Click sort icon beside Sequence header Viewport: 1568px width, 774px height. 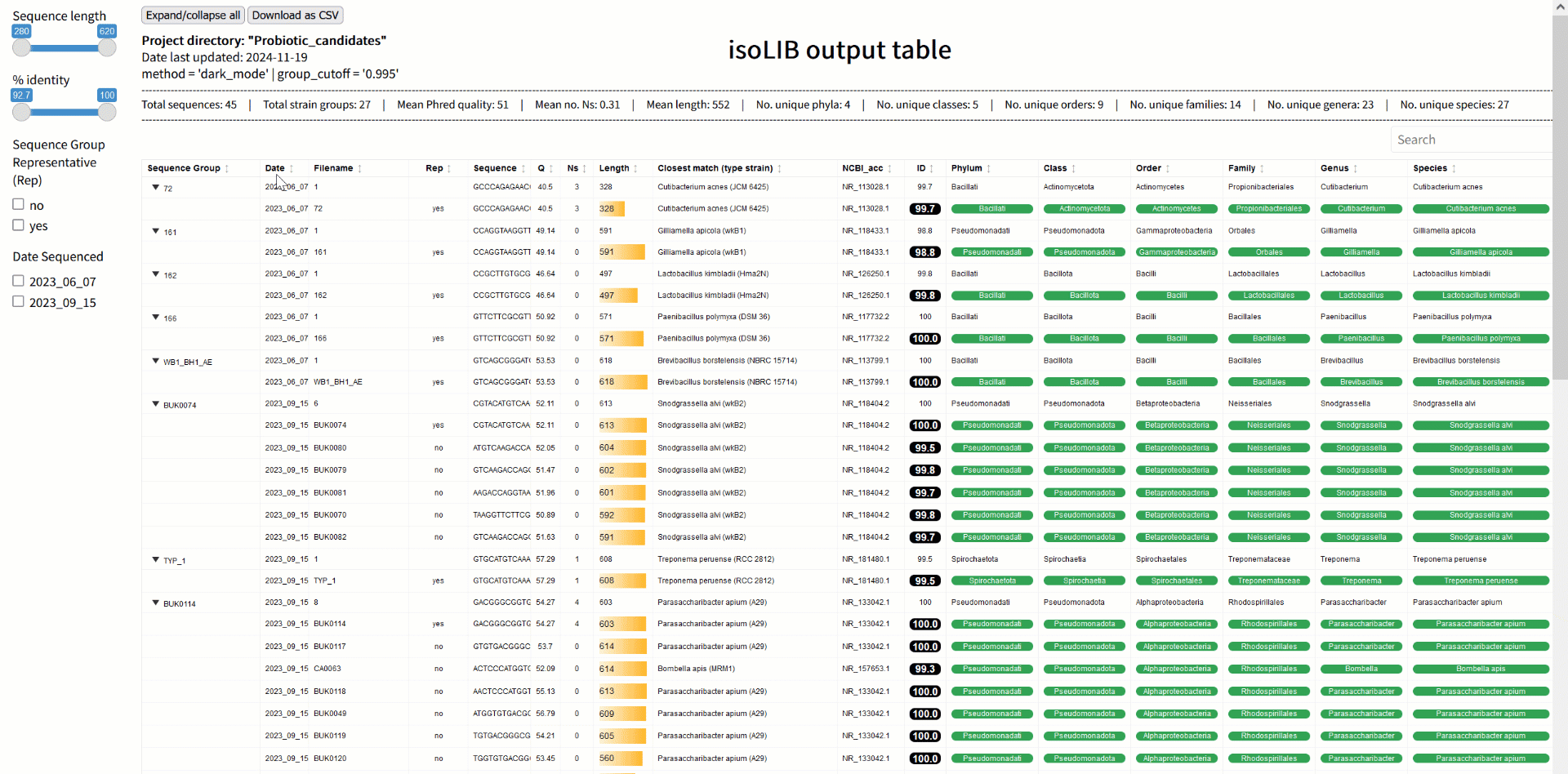(523, 169)
